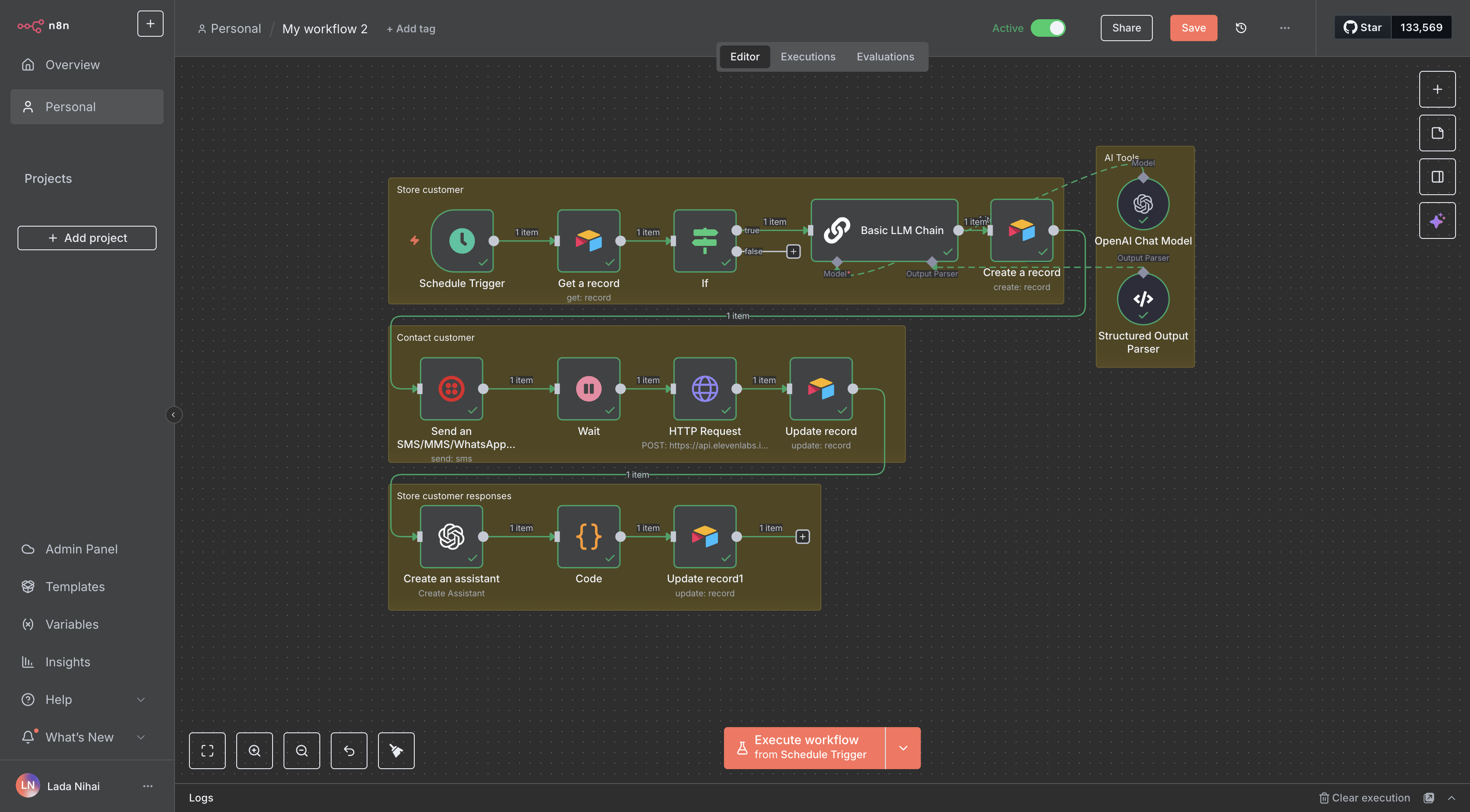1470x812 pixels.
Task: Select the HTTP Request node
Action: click(705, 388)
